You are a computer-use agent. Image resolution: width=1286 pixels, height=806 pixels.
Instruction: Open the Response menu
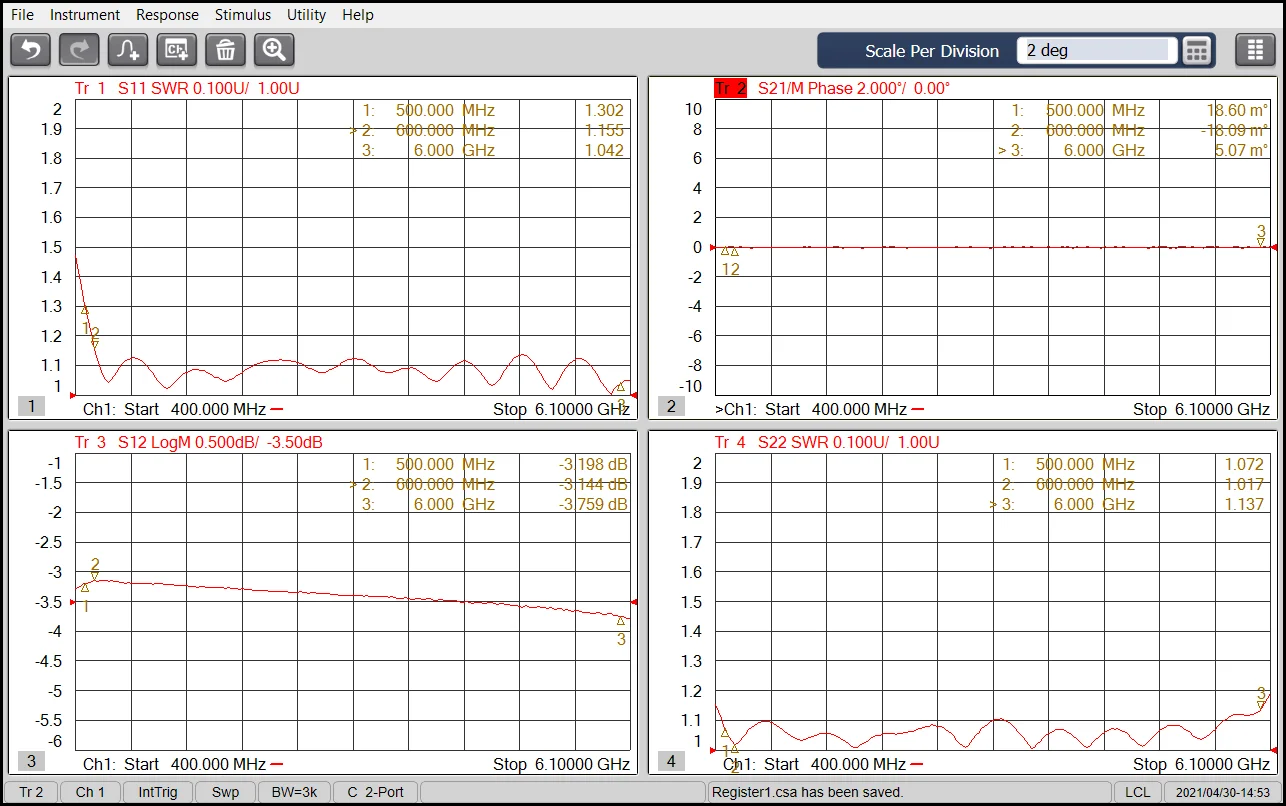coord(167,14)
